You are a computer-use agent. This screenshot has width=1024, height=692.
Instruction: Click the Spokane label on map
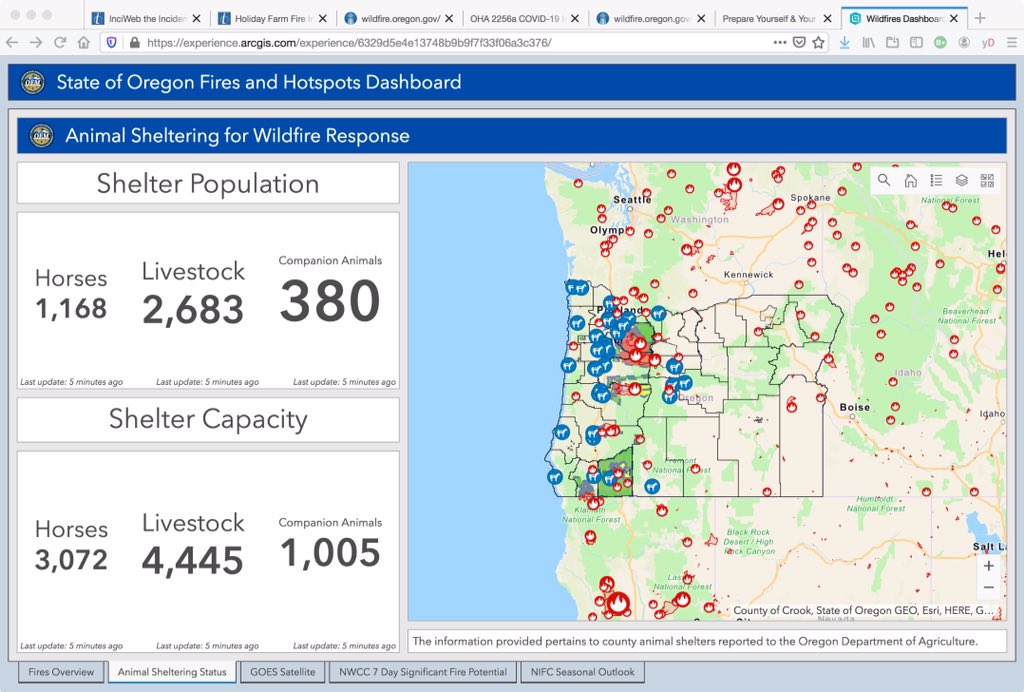coord(810,197)
